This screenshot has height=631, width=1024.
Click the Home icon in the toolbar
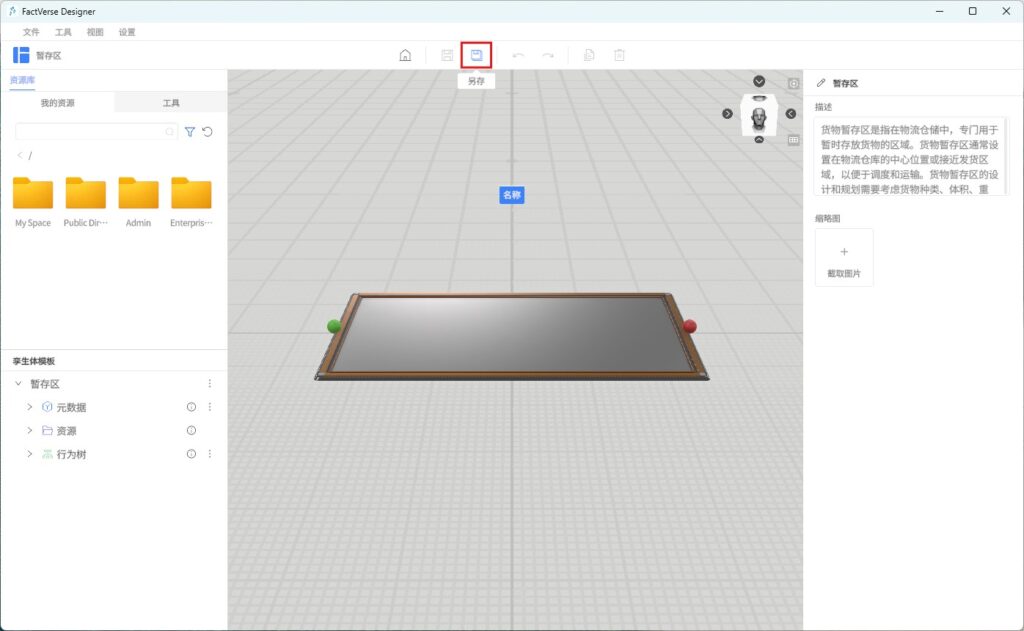[x=405, y=55]
